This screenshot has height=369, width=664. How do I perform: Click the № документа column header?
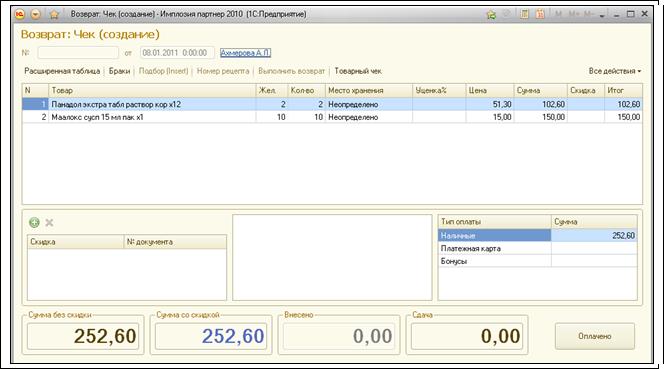[175, 242]
